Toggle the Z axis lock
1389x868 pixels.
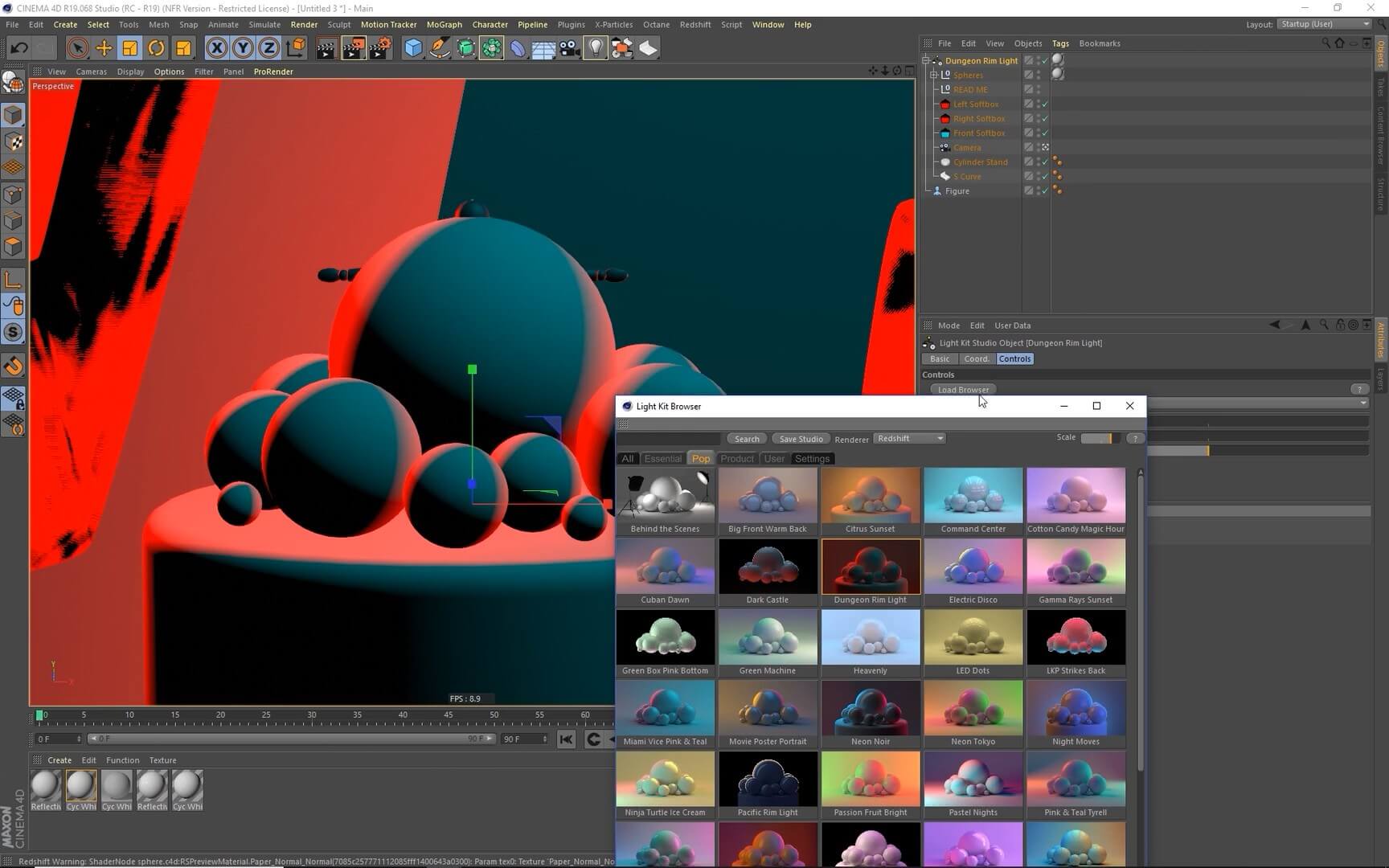point(269,48)
